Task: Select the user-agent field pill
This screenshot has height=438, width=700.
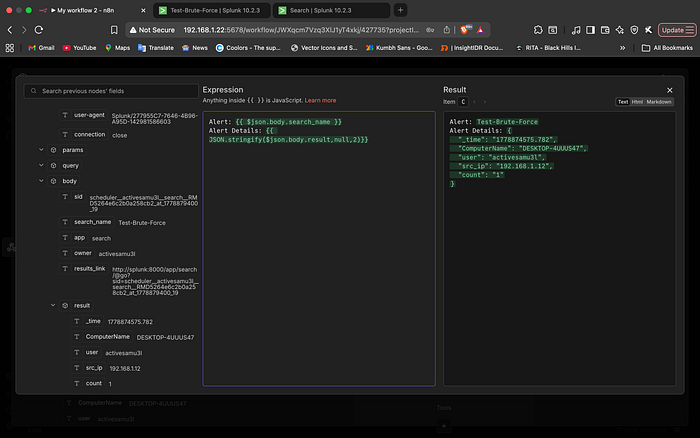Action: [83, 115]
